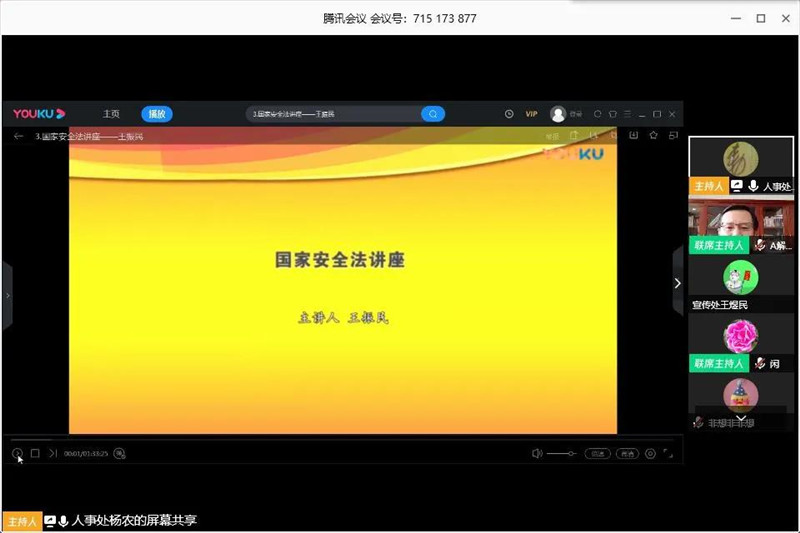Click the share icon over the video
800x533 pixels.
[x=574, y=135]
